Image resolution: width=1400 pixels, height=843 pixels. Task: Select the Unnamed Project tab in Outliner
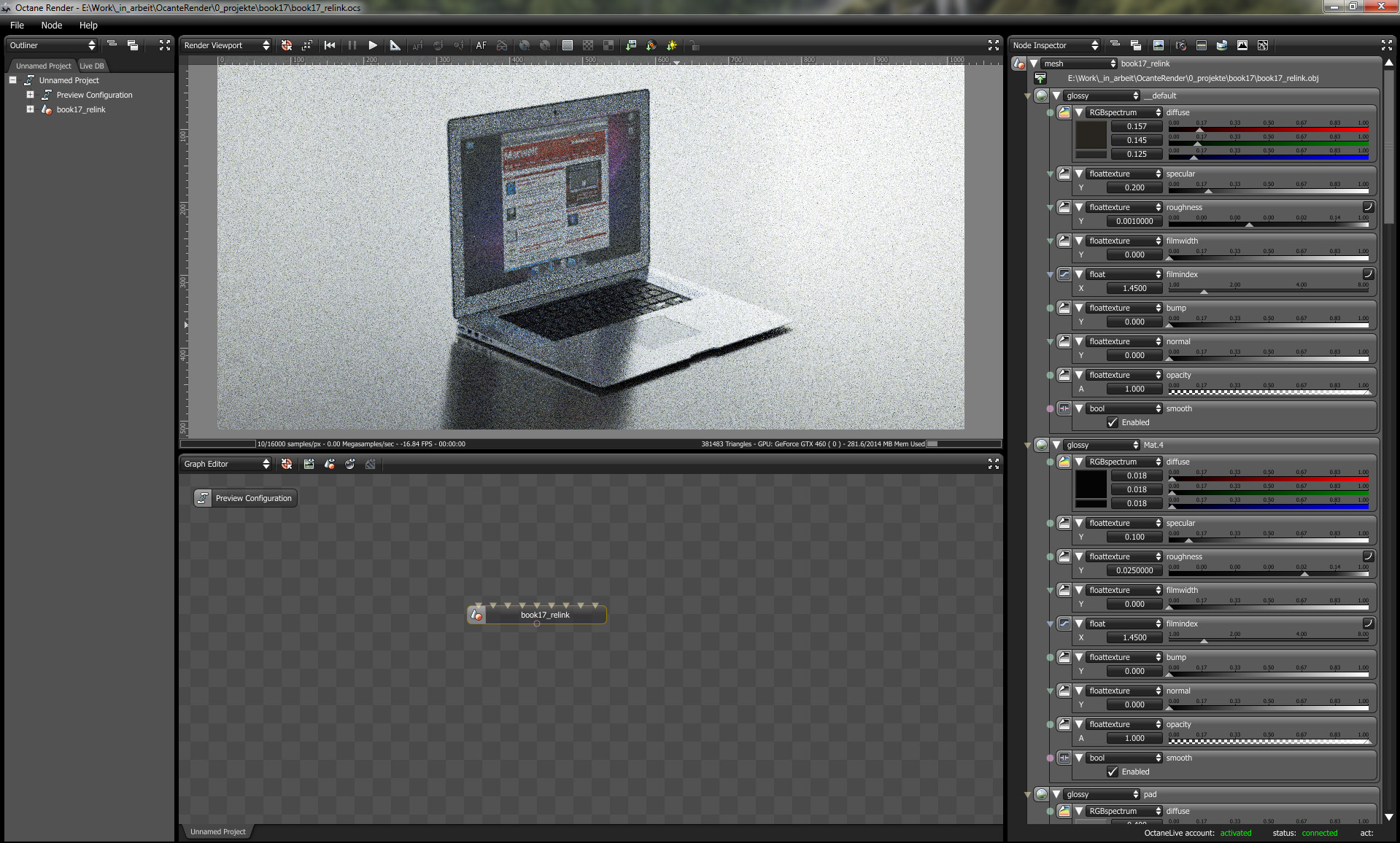(x=43, y=66)
